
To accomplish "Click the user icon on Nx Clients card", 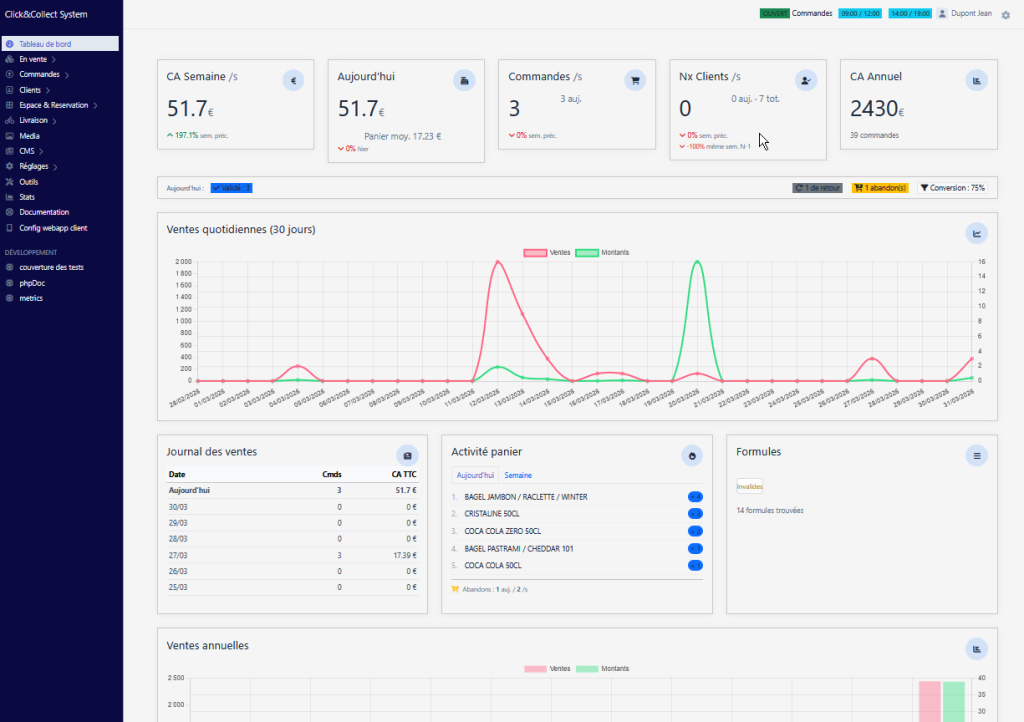I will [805, 81].
